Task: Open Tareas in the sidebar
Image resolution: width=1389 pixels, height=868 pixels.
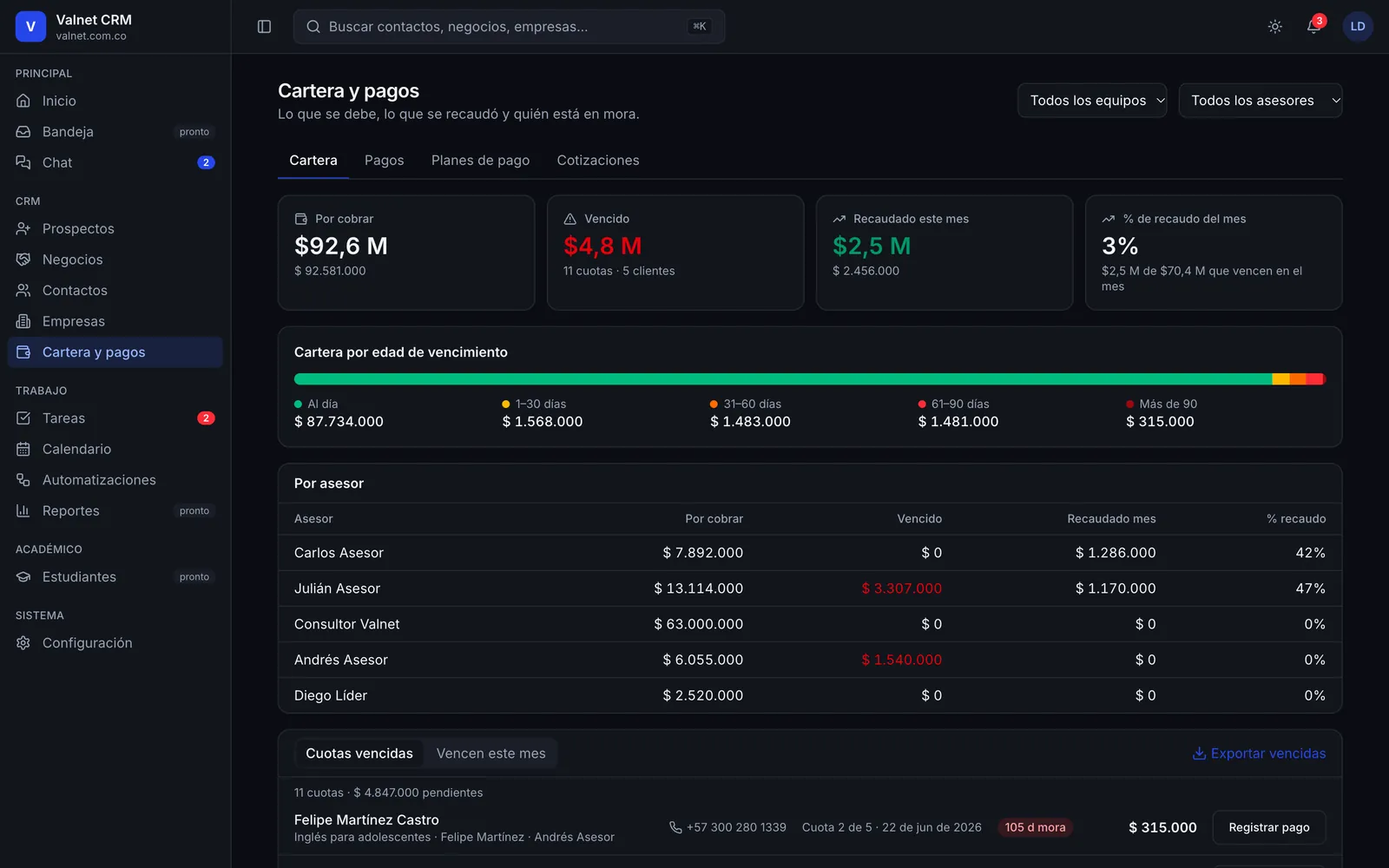Action: (115, 418)
